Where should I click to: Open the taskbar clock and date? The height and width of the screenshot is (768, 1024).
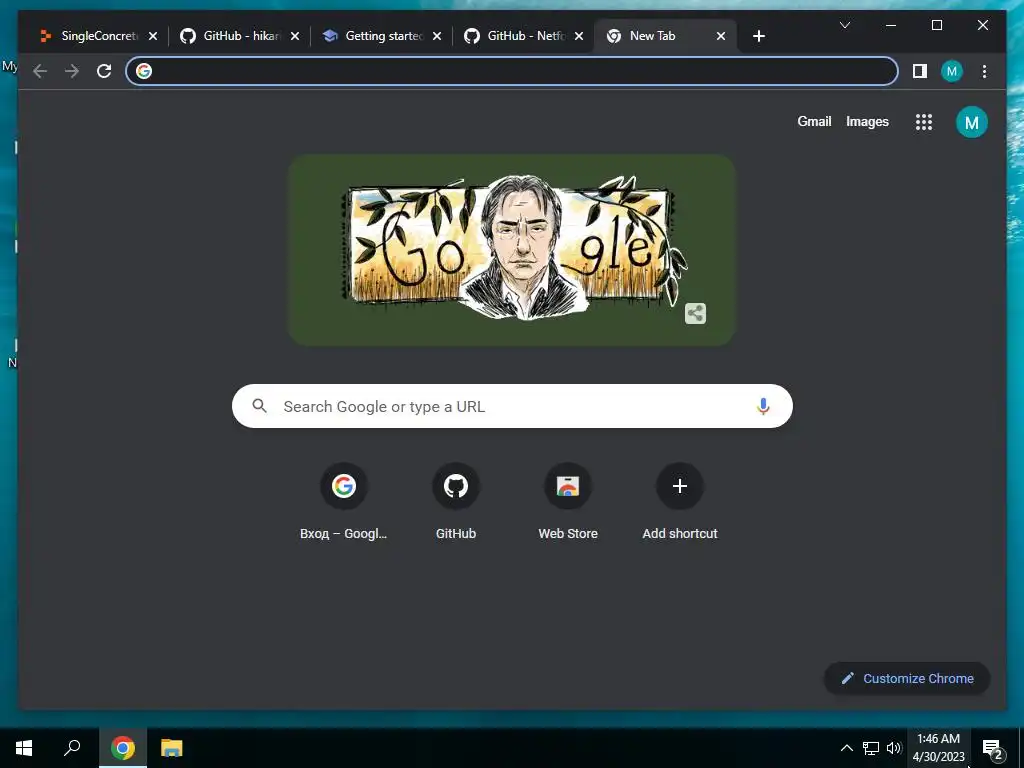point(938,748)
